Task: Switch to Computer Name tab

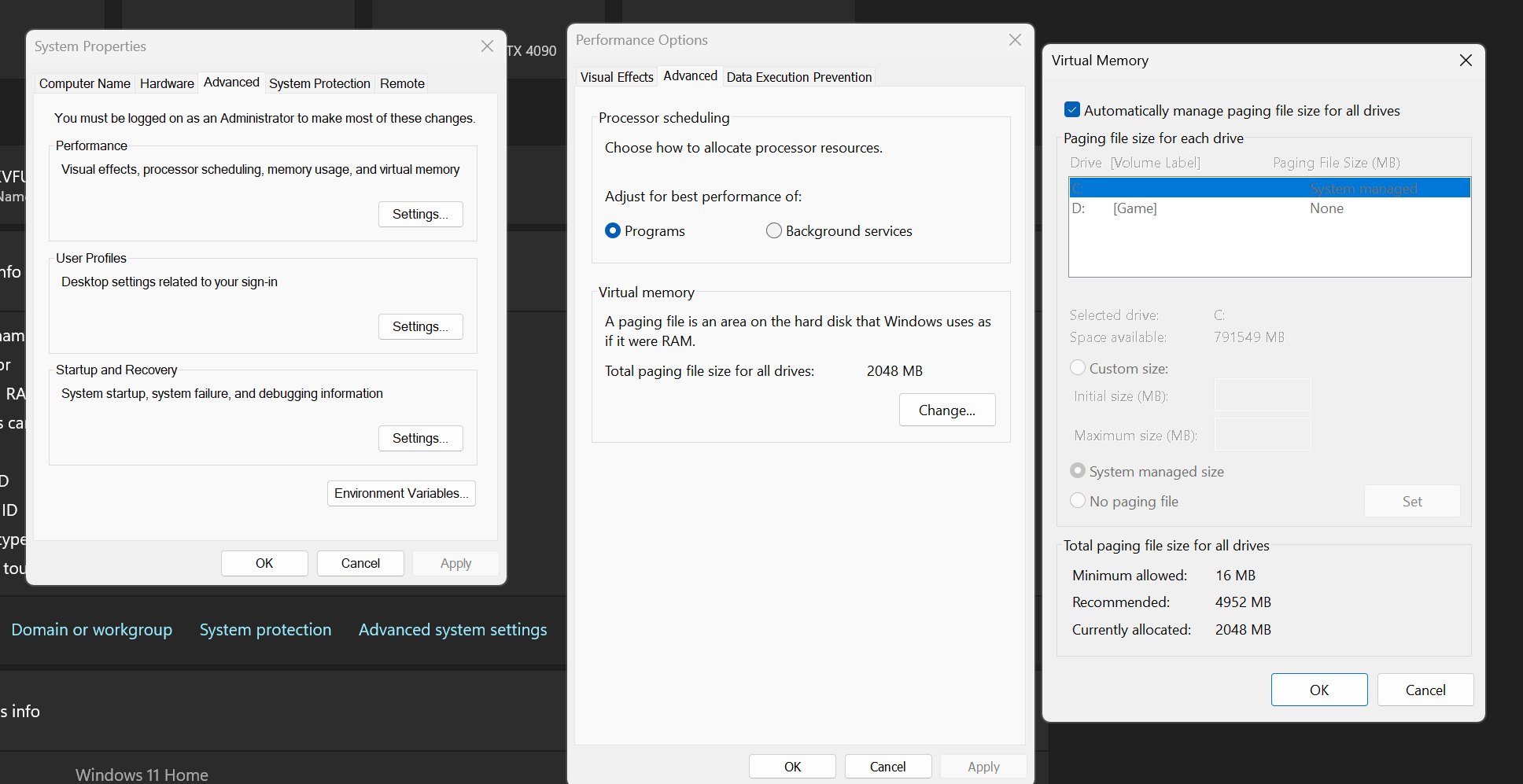Action: 85,83
